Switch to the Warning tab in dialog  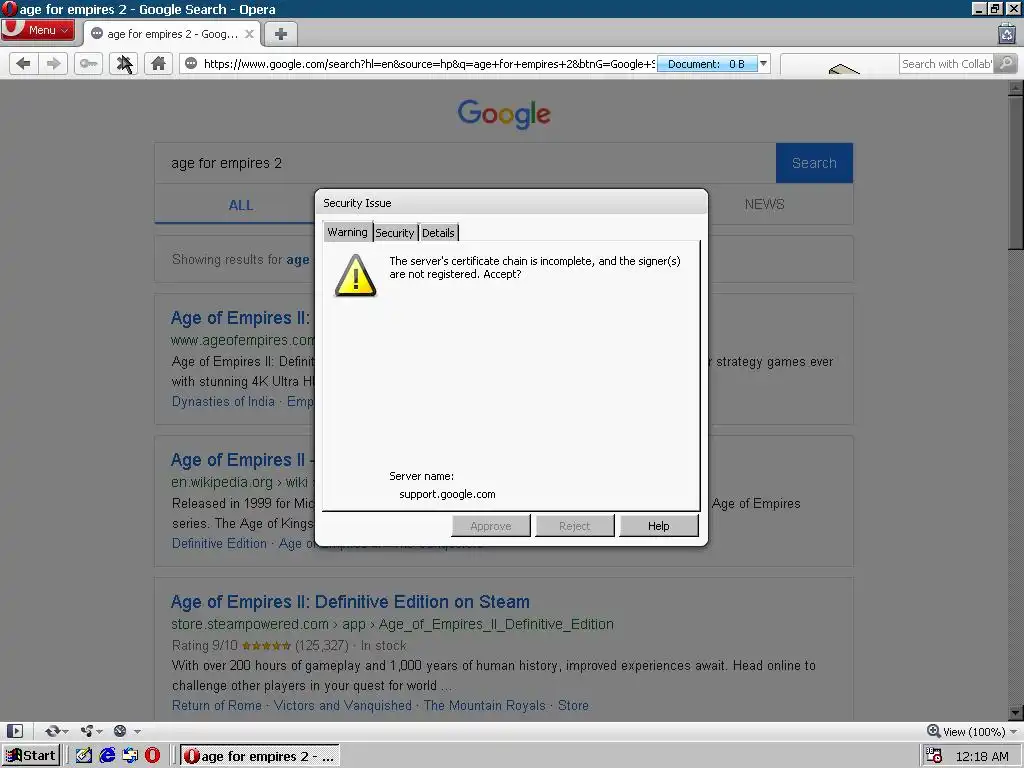coord(347,232)
